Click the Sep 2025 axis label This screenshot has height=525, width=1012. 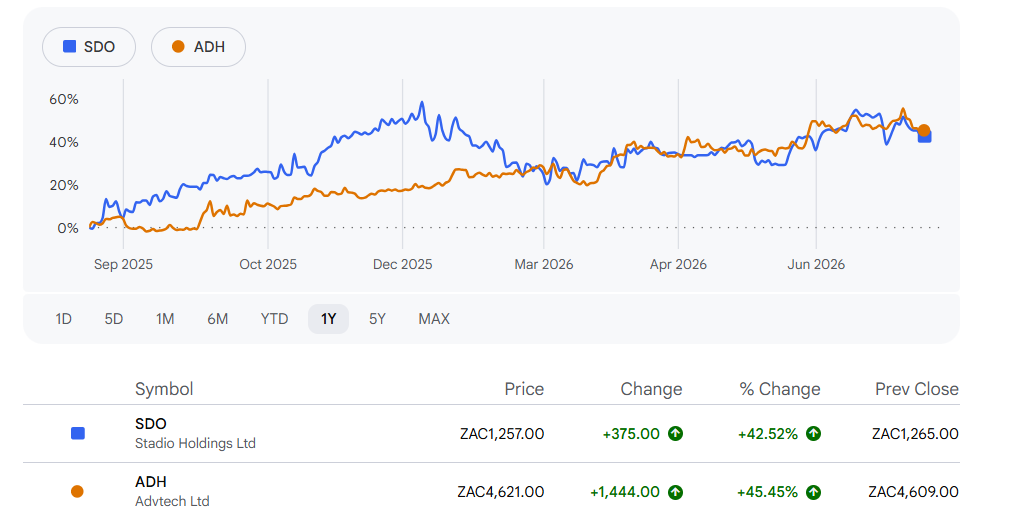(123, 264)
